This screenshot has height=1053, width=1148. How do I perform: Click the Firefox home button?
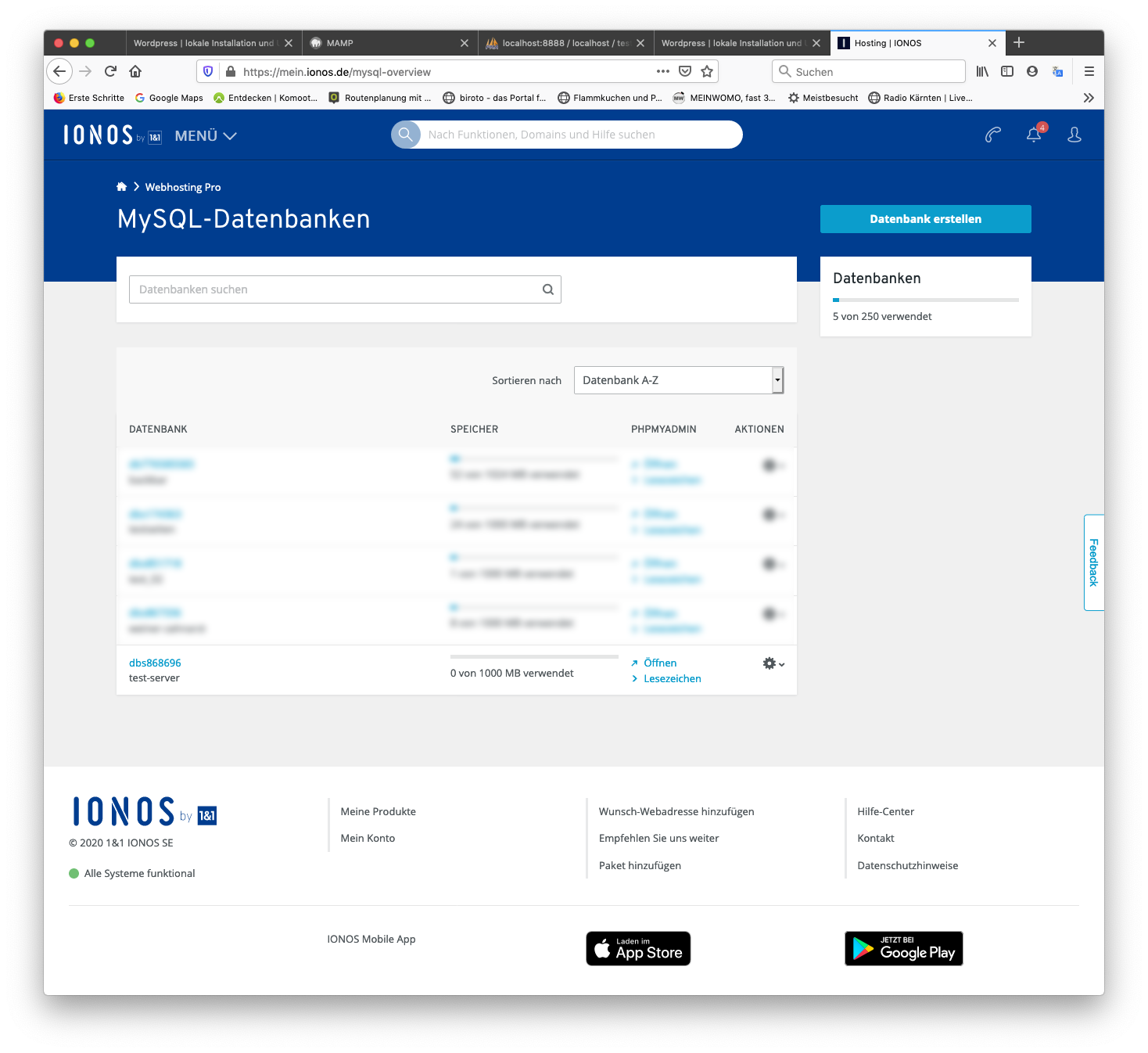click(x=135, y=71)
